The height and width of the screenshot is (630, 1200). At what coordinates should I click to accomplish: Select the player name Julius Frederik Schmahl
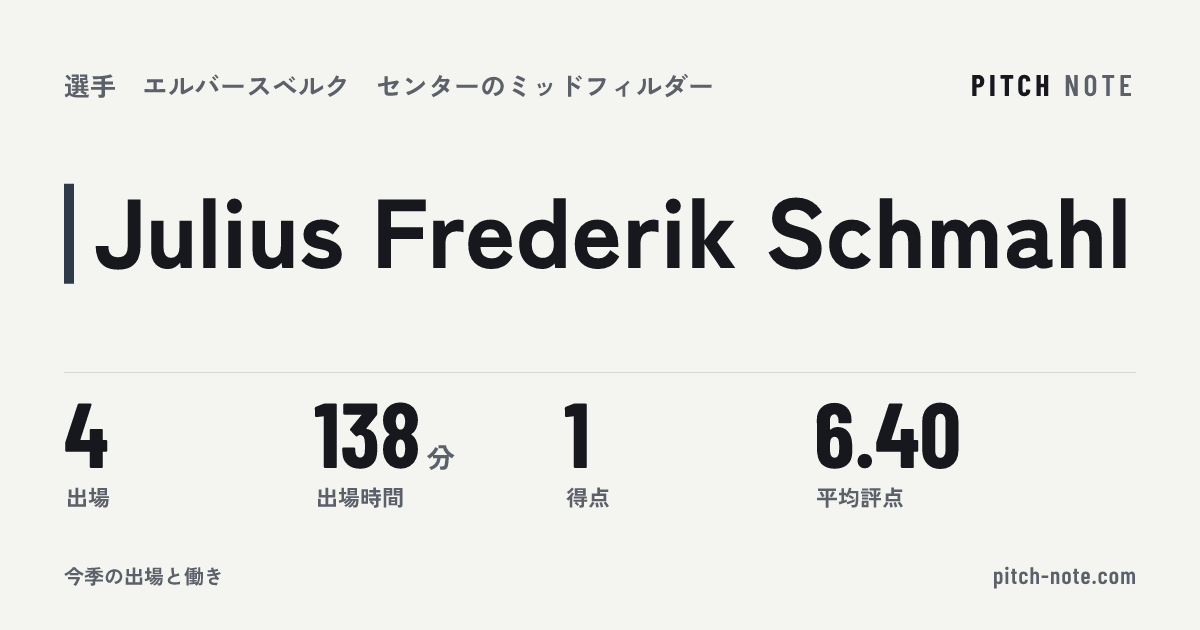point(611,235)
